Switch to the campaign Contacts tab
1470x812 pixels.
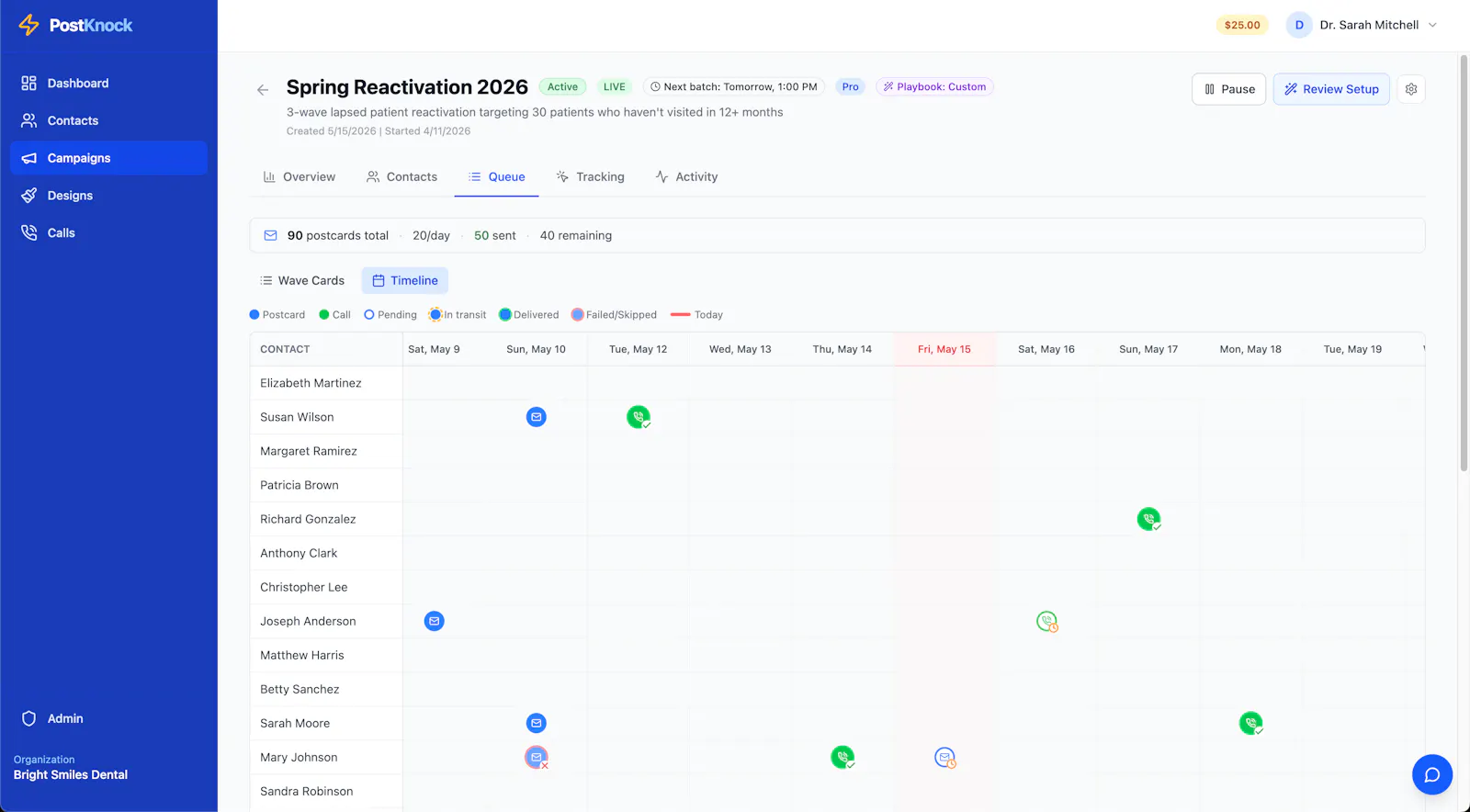click(x=401, y=176)
